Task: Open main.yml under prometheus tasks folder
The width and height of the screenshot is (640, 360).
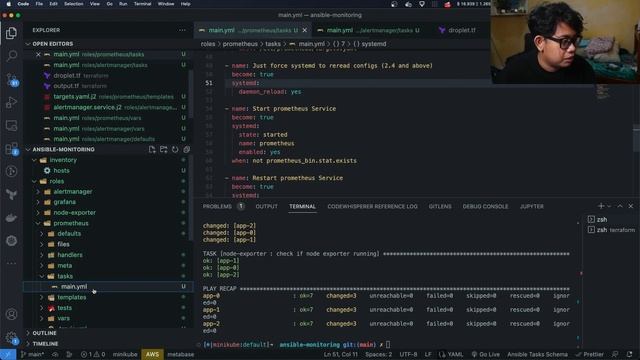Action: pyautogui.click(x=74, y=287)
